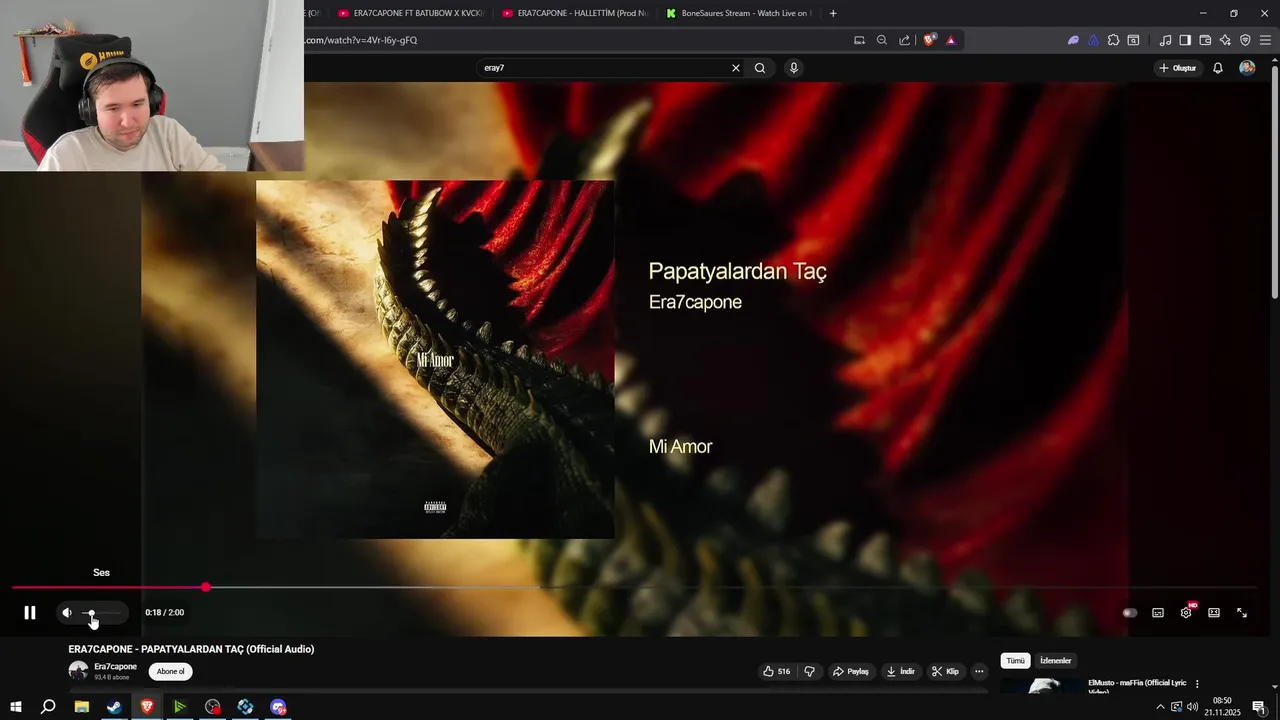Open the Windows Start menu
This screenshot has height=720, width=1280.
(x=16, y=707)
